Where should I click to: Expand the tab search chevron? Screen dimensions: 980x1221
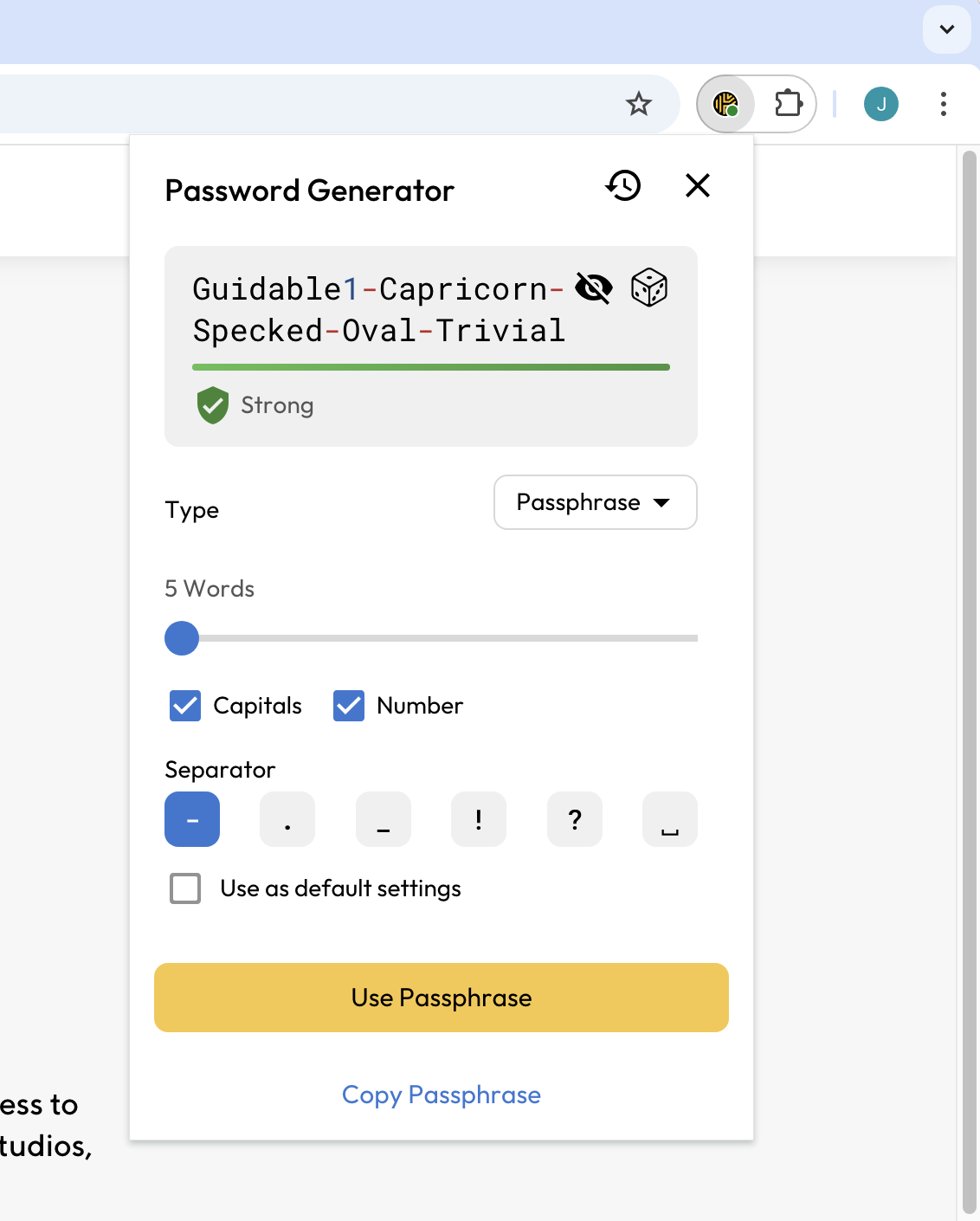946,29
